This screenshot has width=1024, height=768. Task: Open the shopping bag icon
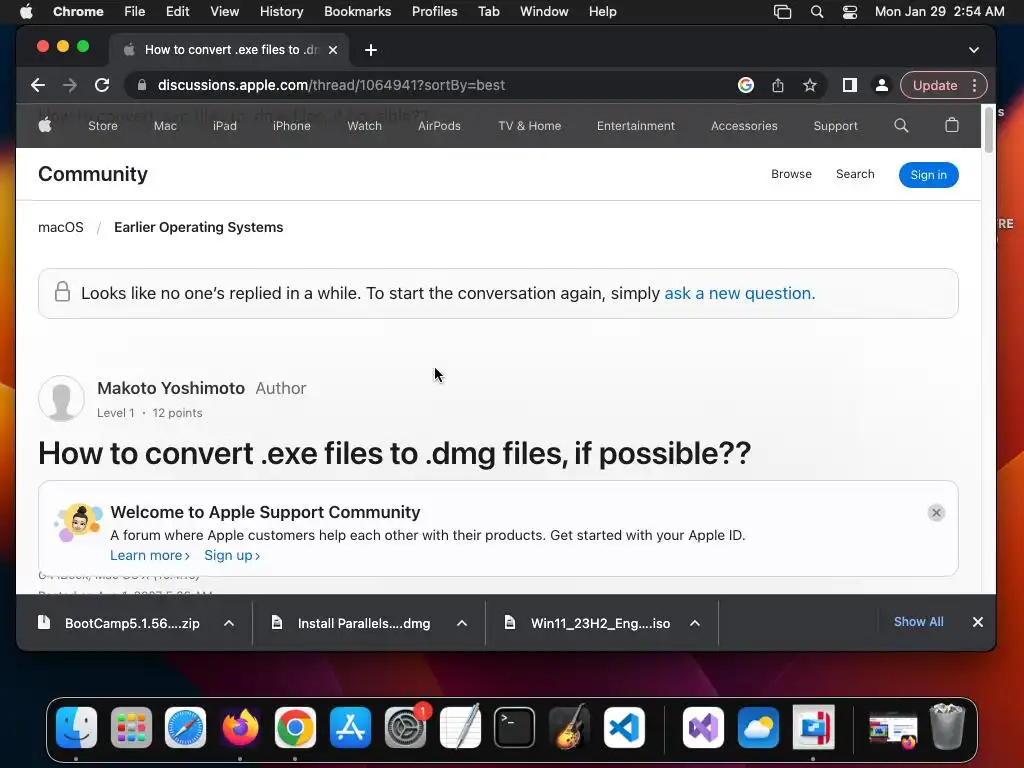coord(952,125)
